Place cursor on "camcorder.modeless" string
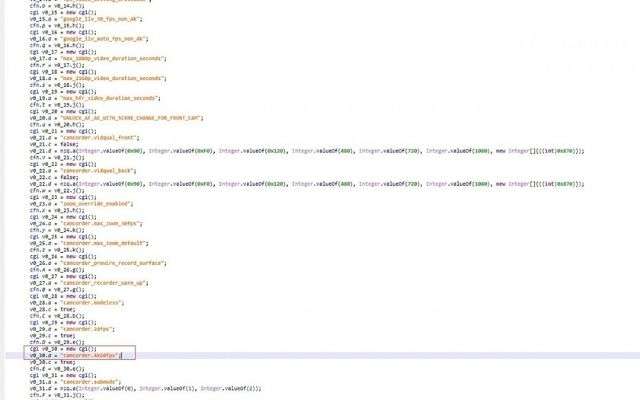 pos(92,302)
